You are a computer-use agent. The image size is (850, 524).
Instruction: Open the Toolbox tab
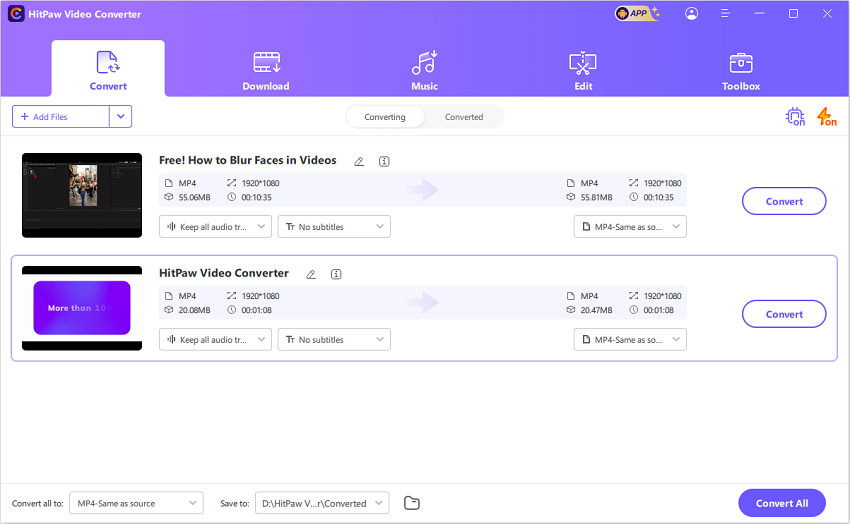740,71
